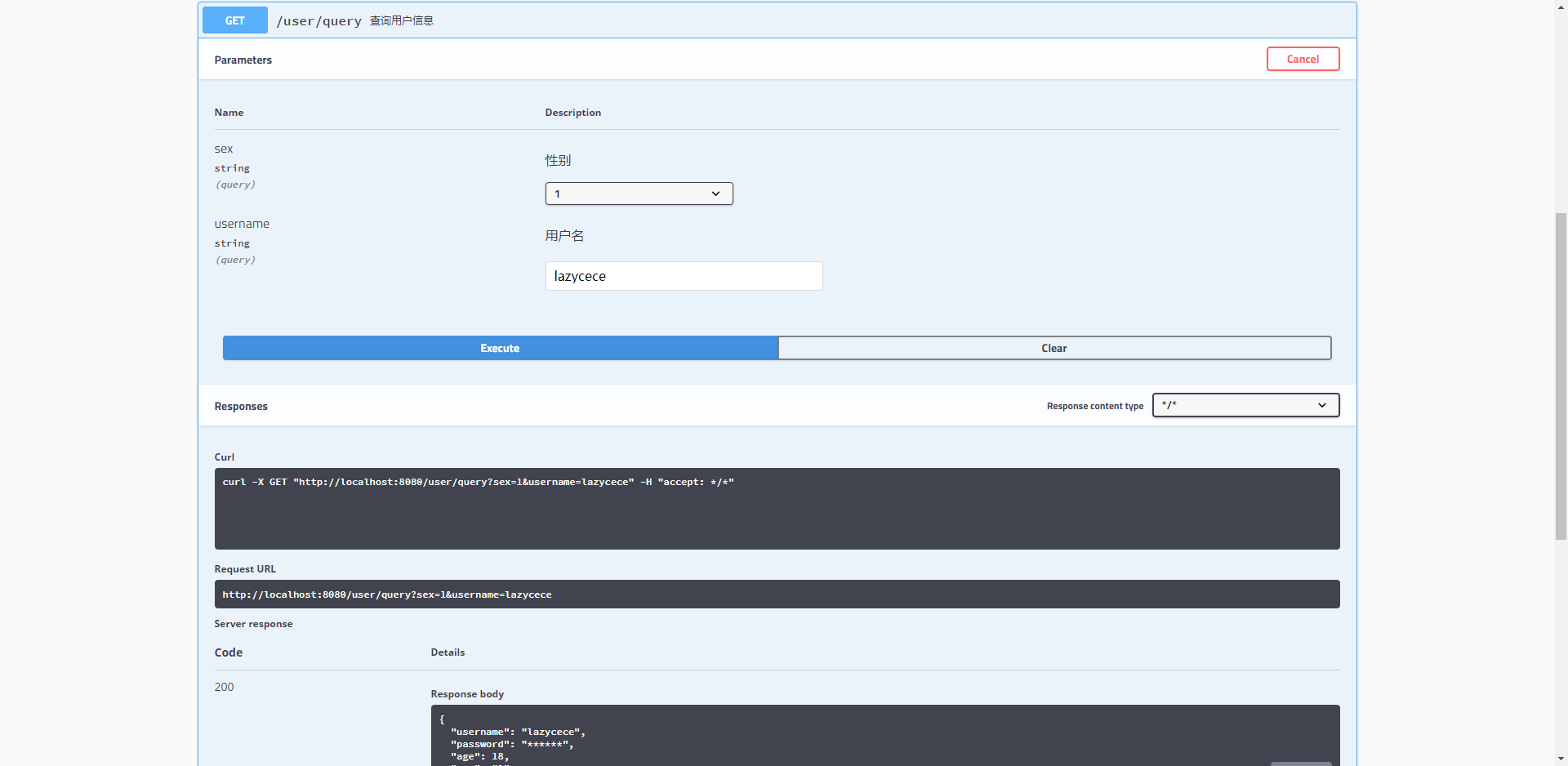
Task: Click the sex parameter name
Action: (224, 149)
